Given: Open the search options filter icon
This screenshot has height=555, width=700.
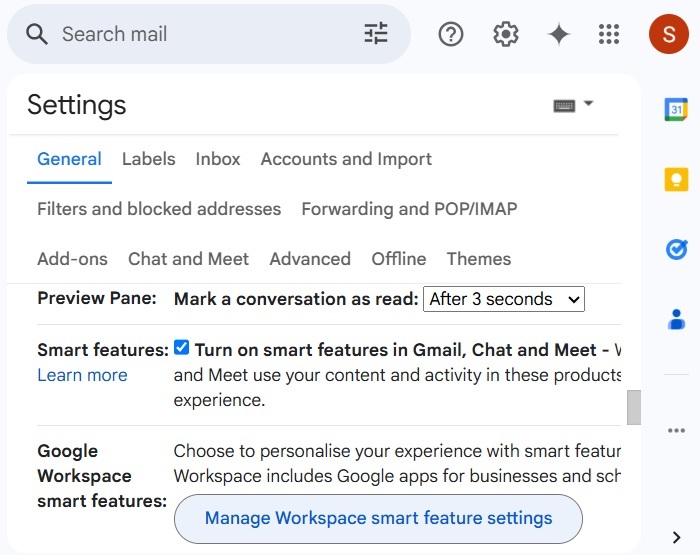Looking at the screenshot, I should 375,33.
